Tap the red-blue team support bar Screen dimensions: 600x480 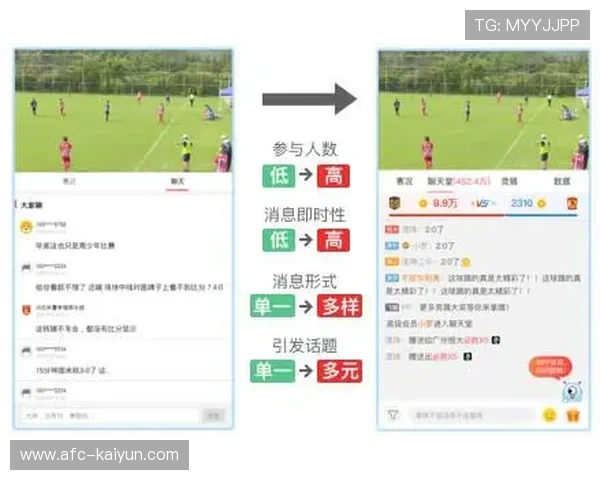tap(483, 216)
